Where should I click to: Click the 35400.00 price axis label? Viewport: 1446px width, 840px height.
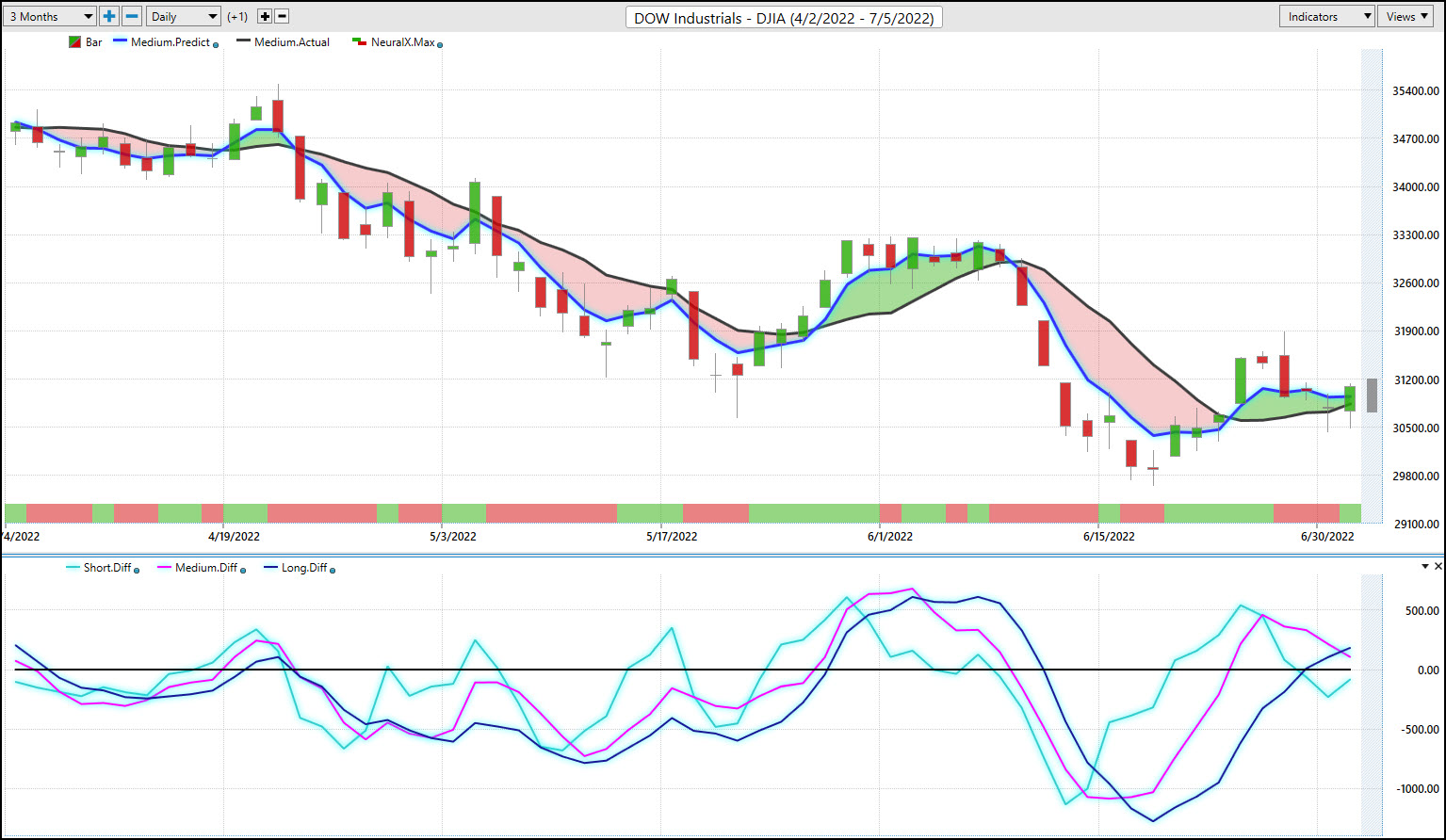[1414, 91]
